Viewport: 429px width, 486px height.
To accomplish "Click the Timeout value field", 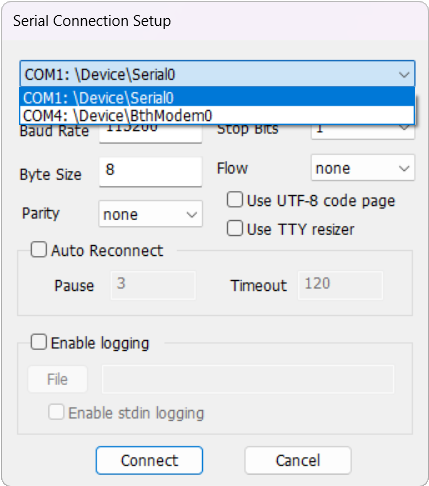I will [x=340, y=285].
